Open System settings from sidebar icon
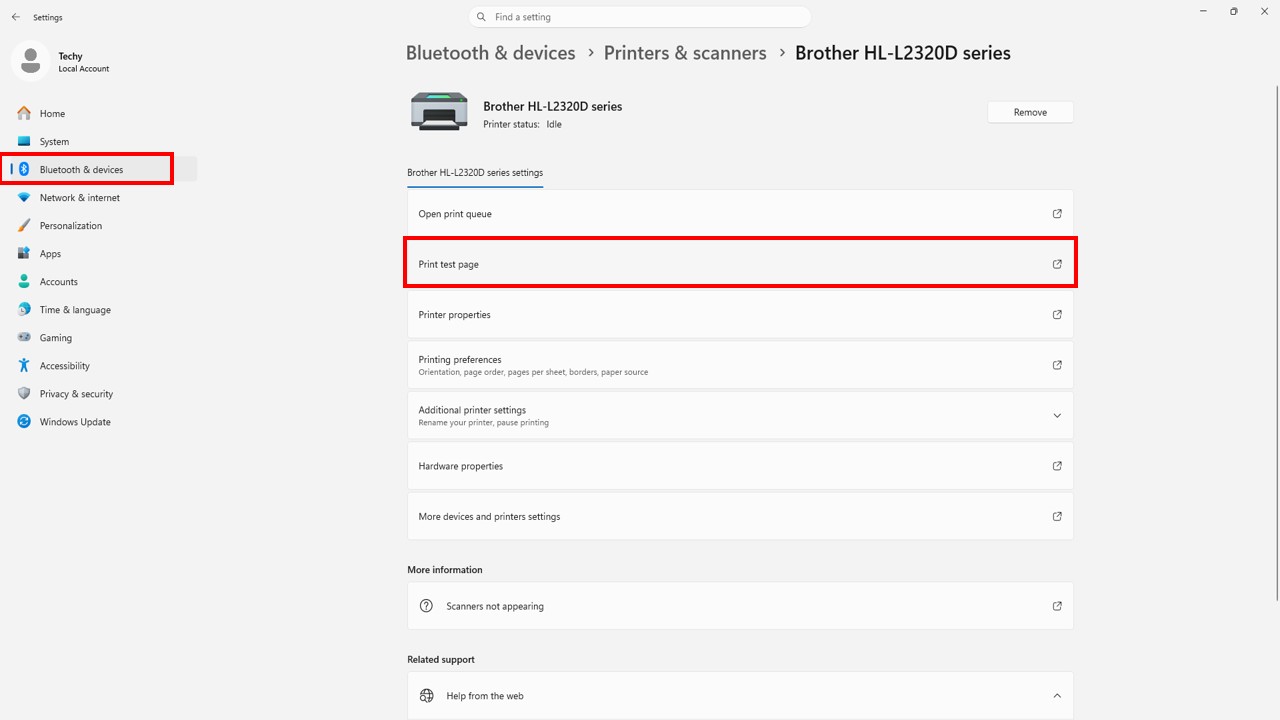 click(24, 141)
